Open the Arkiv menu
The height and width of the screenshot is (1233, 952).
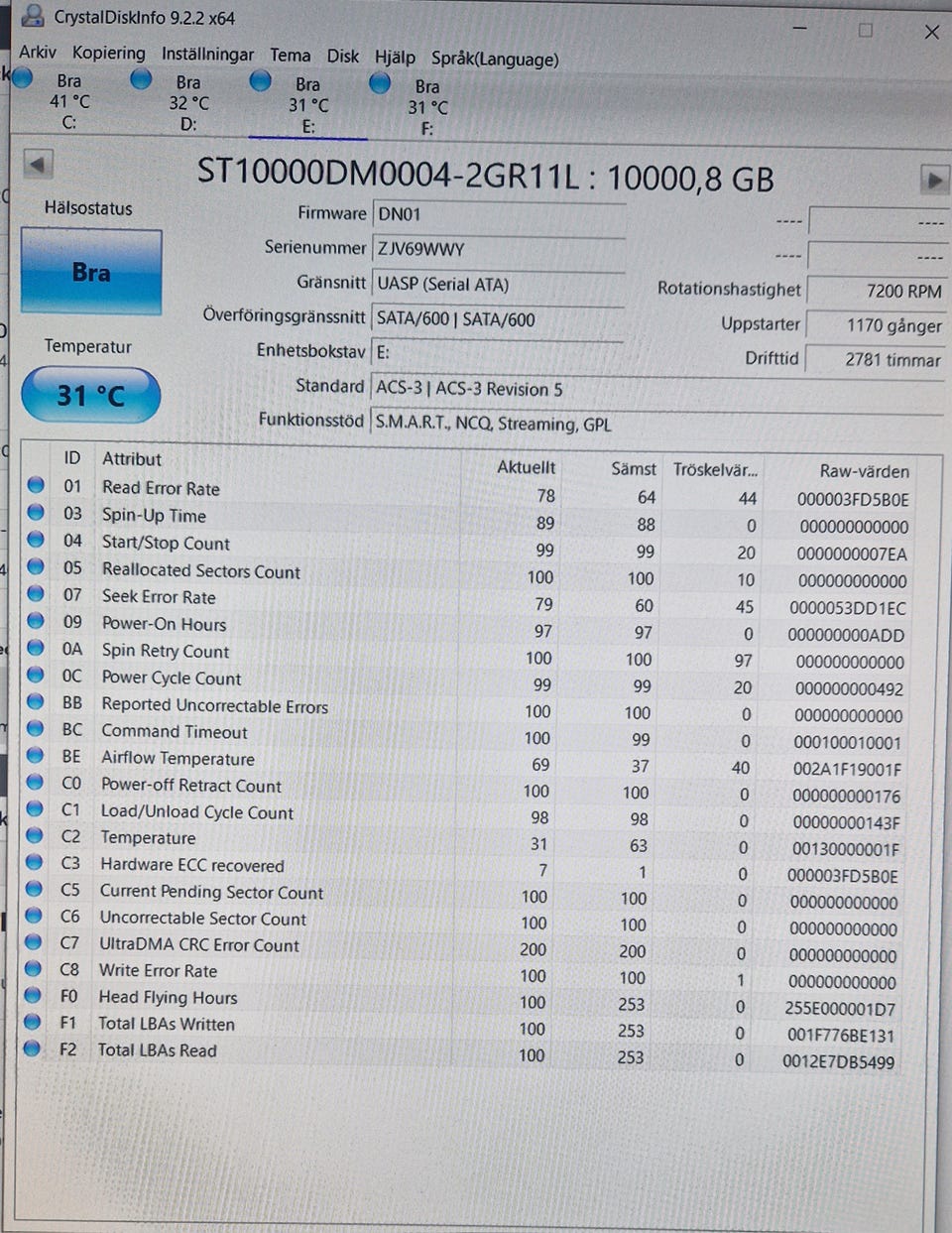coord(38,52)
